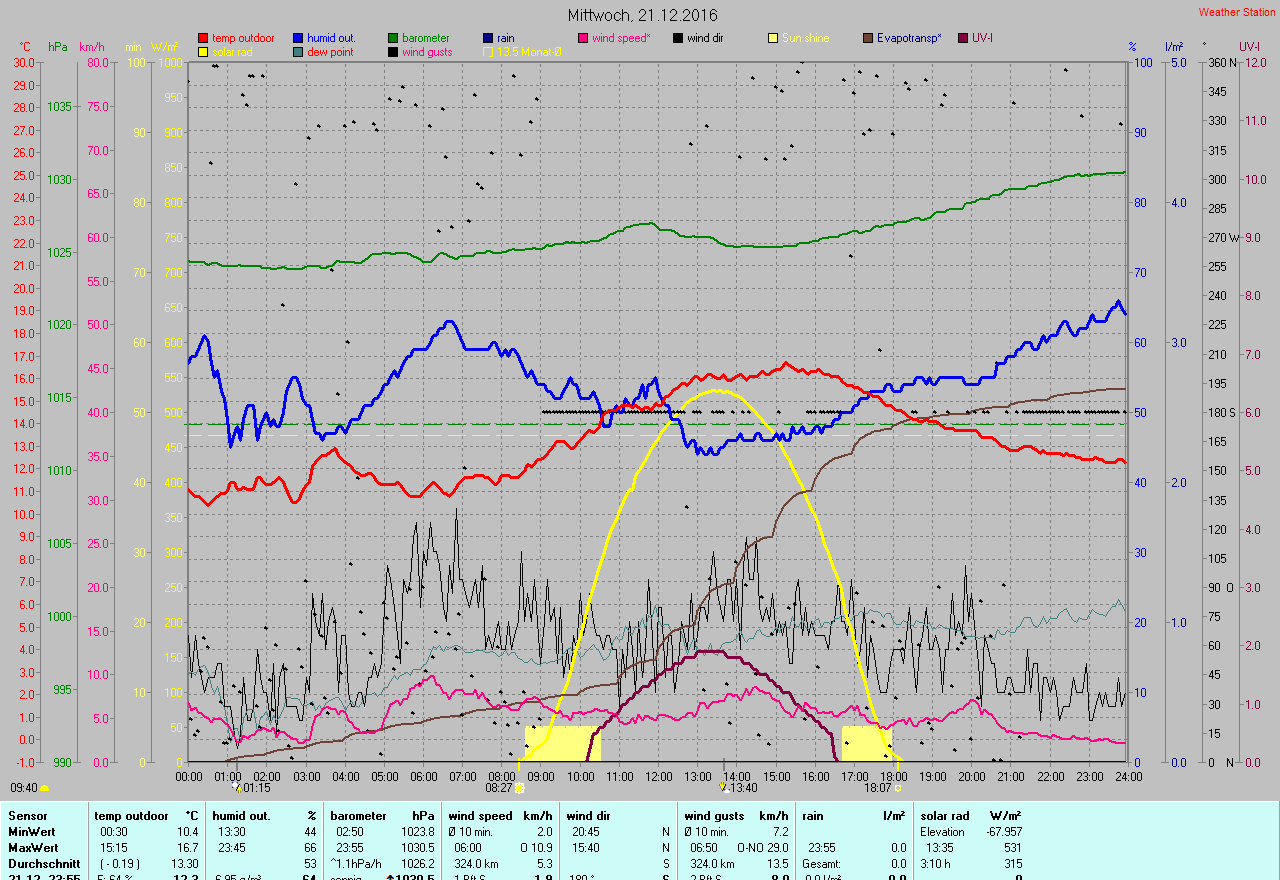Click the 'Gesamt:' rain label
Viewport: 1280px width, 880px height.
click(822, 864)
